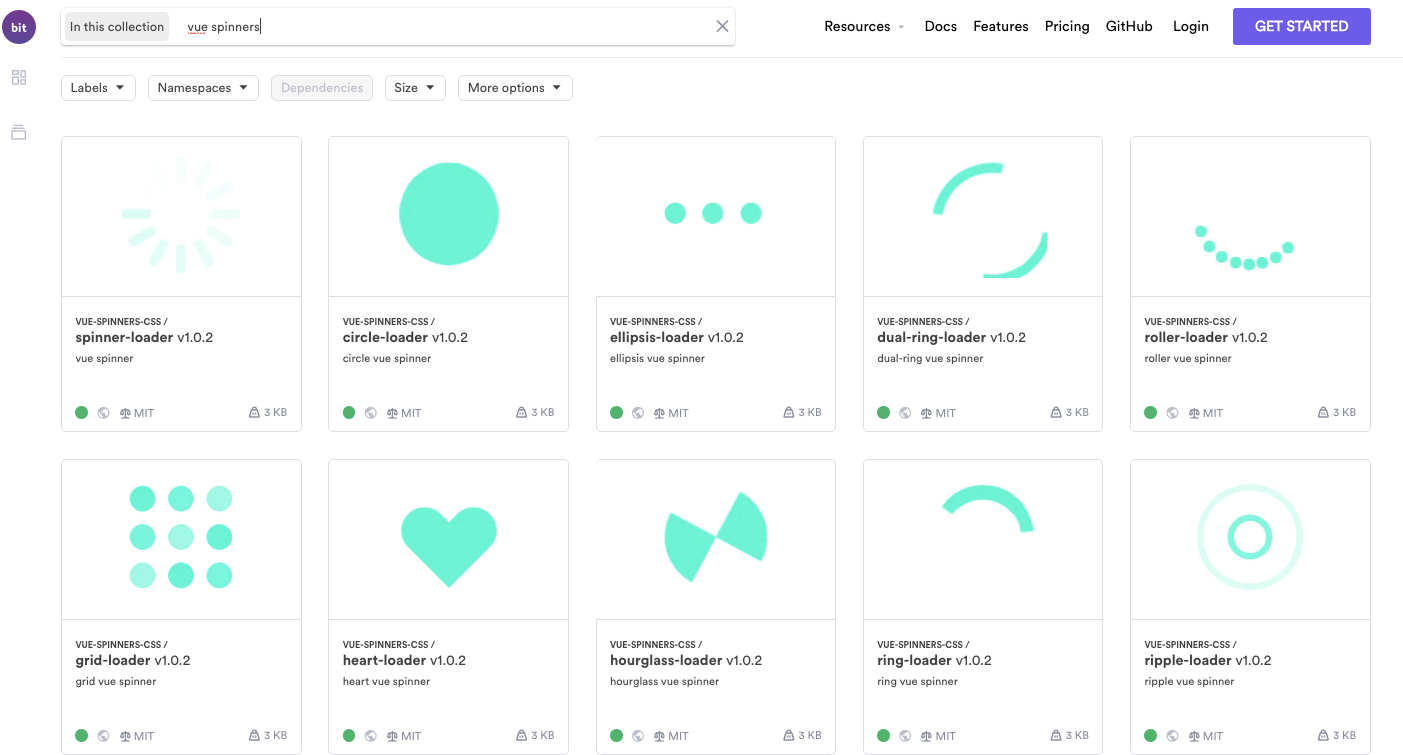Select the three-dot ellipsis-loader preview
This screenshot has height=755, width=1403.
[715, 216]
